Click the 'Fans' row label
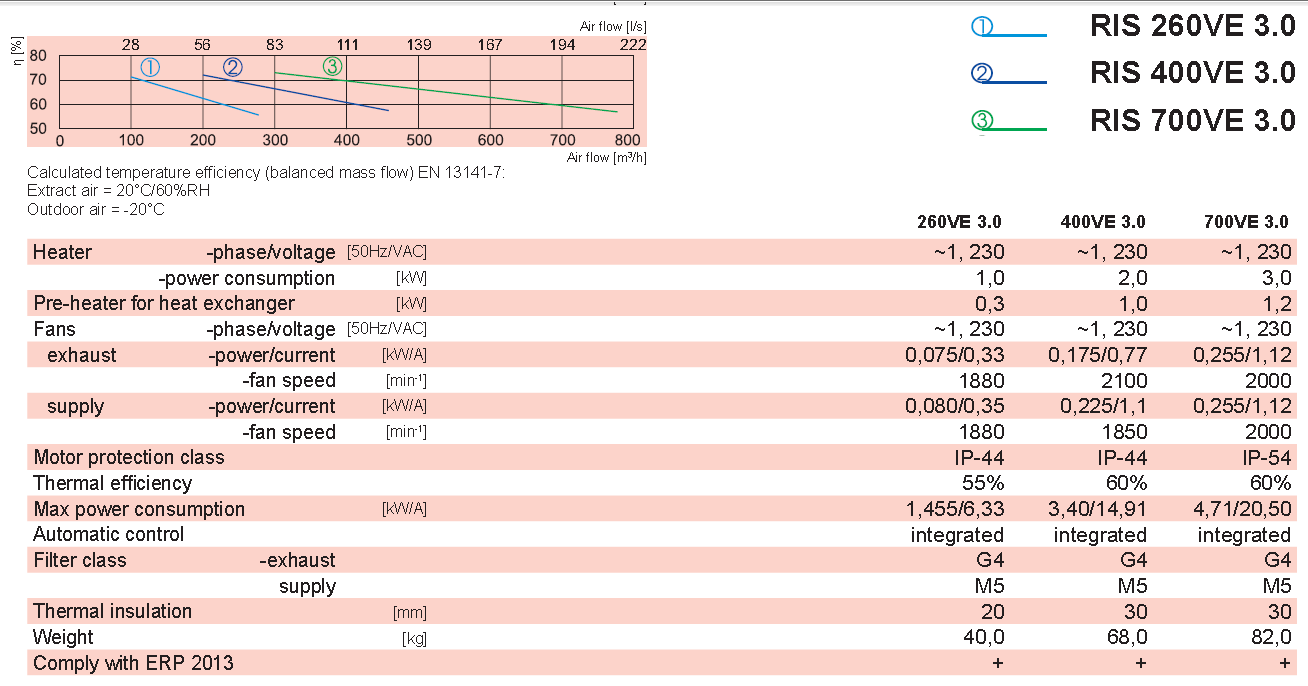The width and height of the screenshot is (1308, 686). tap(54, 329)
